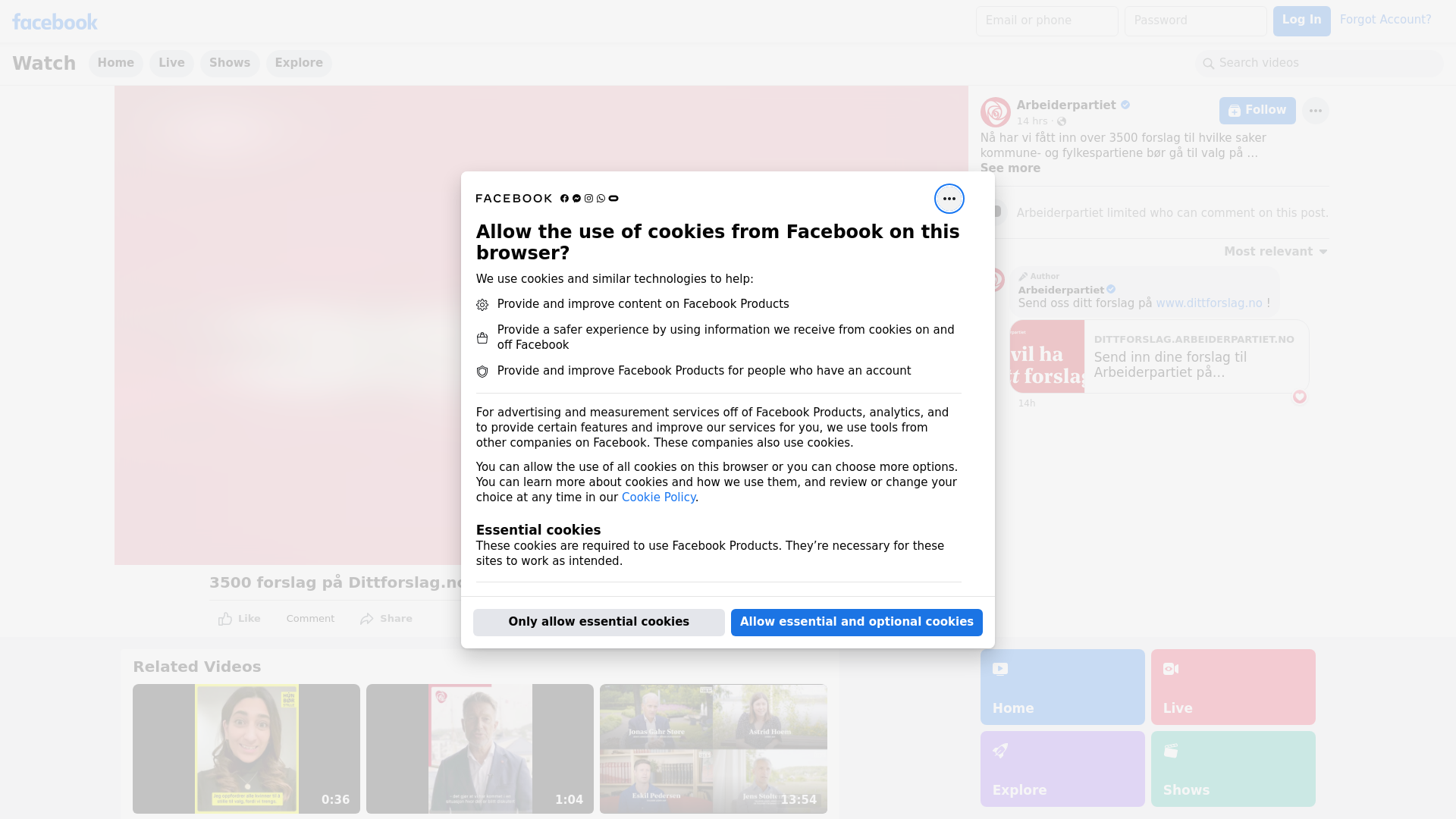Click the Arbeiderpartiet rose profile picture
The height and width of the screenshot is (819, 1456).
click(x=995, y=112)
